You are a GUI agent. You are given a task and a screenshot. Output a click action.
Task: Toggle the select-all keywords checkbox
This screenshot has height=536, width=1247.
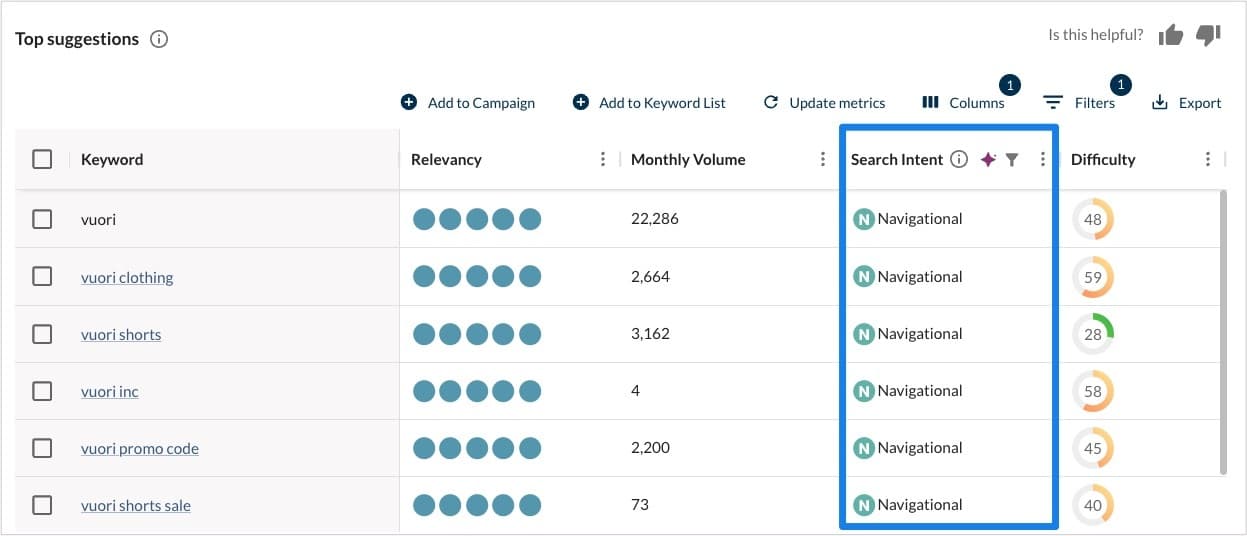[42, 159]
